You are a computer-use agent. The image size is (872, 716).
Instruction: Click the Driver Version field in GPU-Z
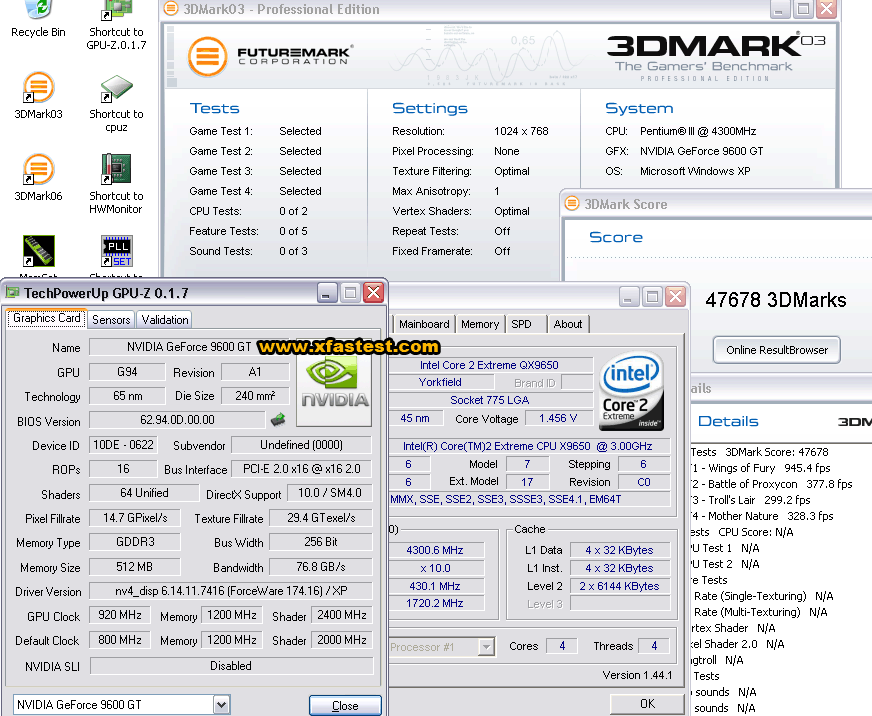(x=231, y=591)
